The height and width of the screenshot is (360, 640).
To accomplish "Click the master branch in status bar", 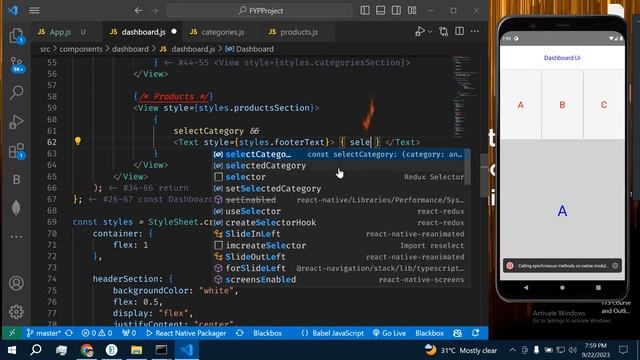I will pyautogui.click(x=43, y=333).
